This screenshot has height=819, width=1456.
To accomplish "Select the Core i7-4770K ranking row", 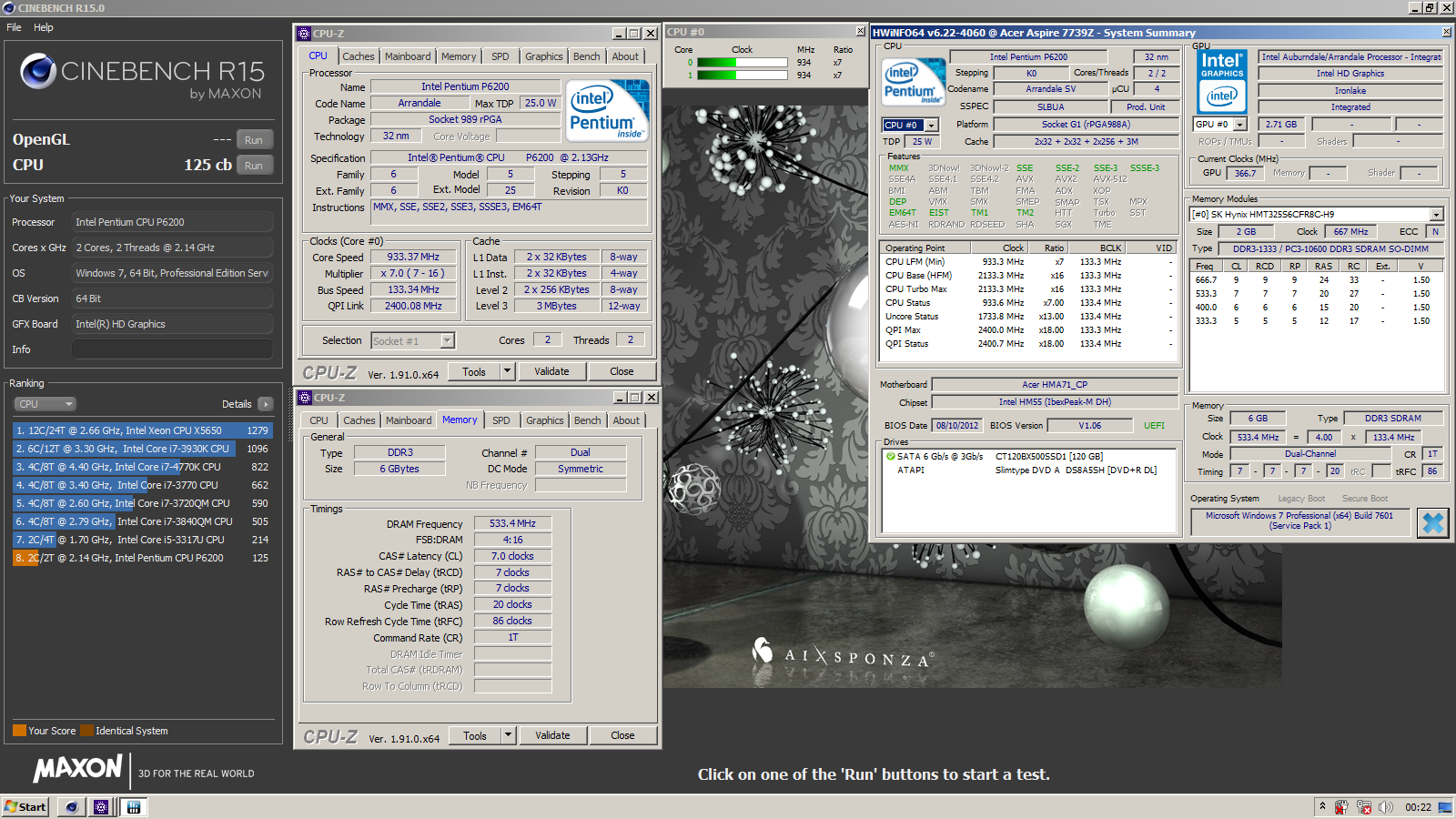I will [142, 467].
